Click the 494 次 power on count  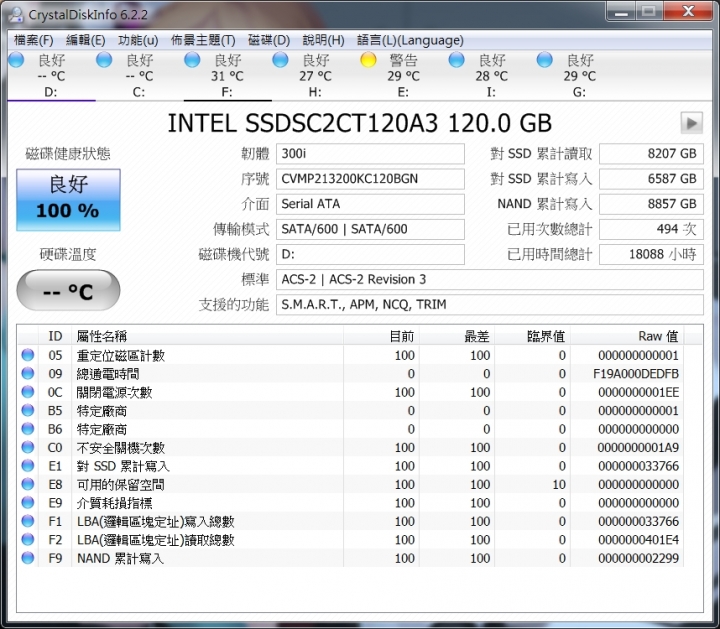pos(651,229)
